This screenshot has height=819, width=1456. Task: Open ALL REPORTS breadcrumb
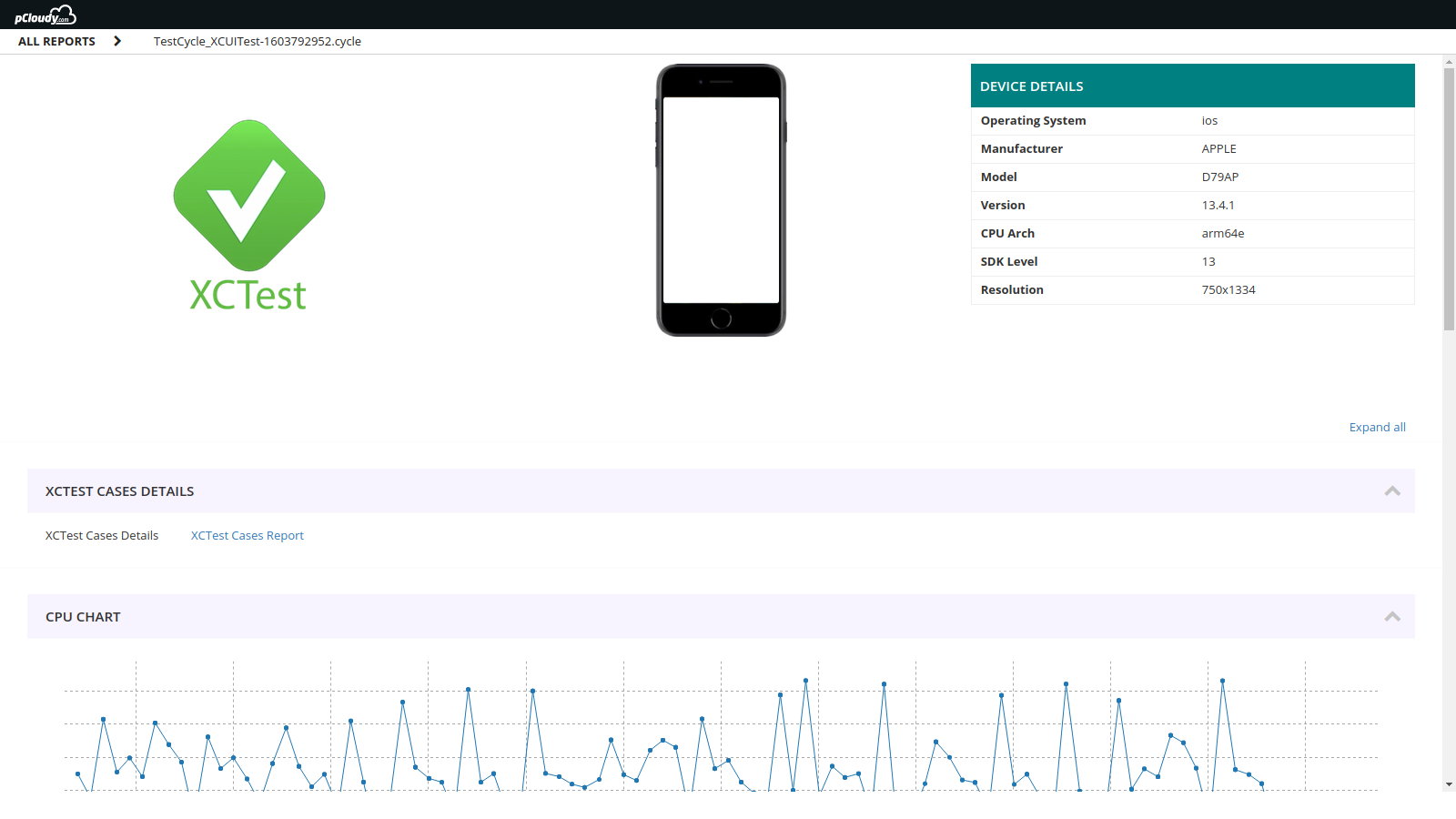[56, 41]
